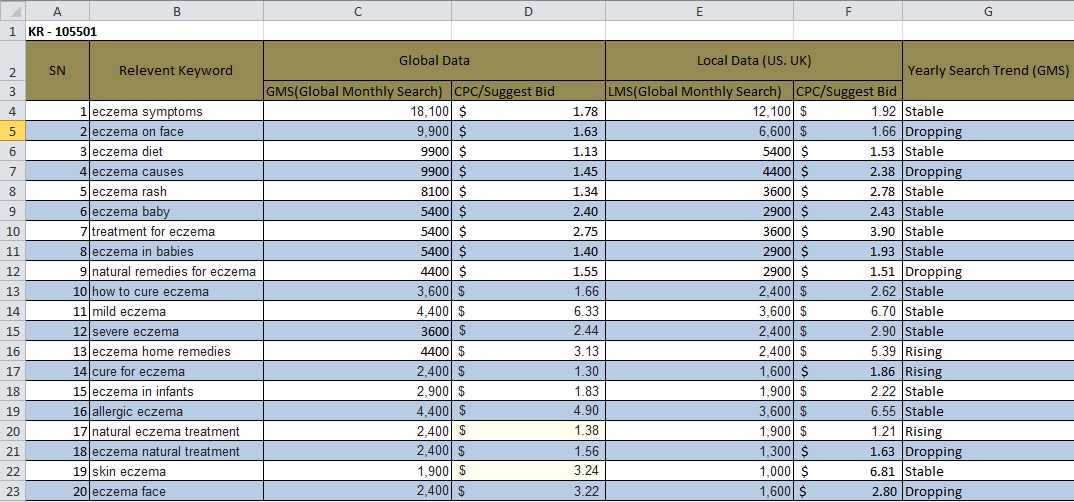Click the 18,100 global monthly search value

pos(357,111)
